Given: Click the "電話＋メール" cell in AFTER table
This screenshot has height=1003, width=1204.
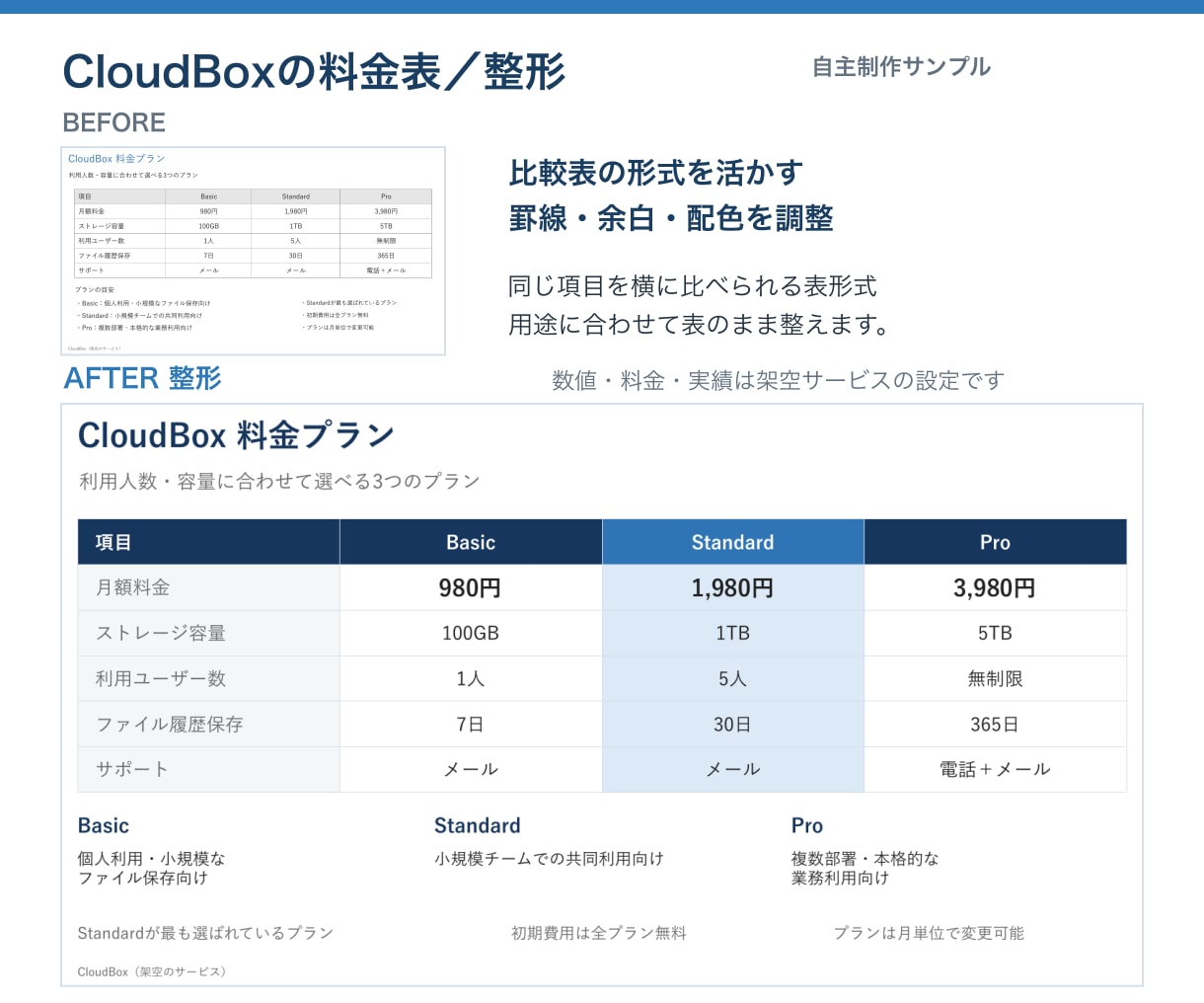Looking at the screenshot, I should click(x=995, y=769).
